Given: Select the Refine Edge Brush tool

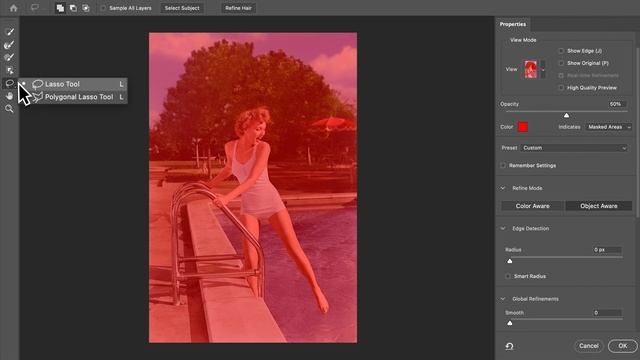Looking at the screenshot, I should coord(9,44).
